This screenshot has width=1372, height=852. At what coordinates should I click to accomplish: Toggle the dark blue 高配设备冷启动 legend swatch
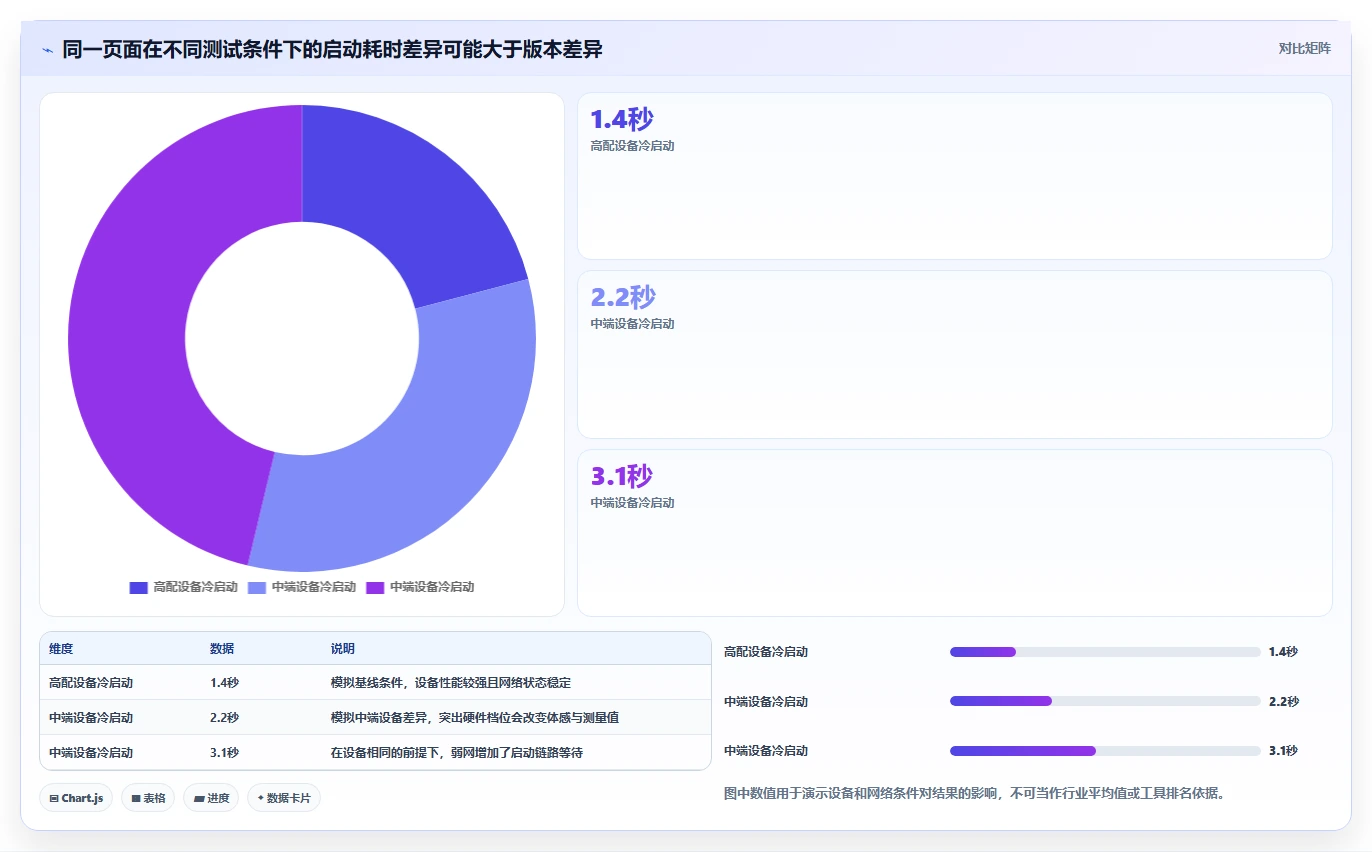pyautogui.click(x=138, y=587)
